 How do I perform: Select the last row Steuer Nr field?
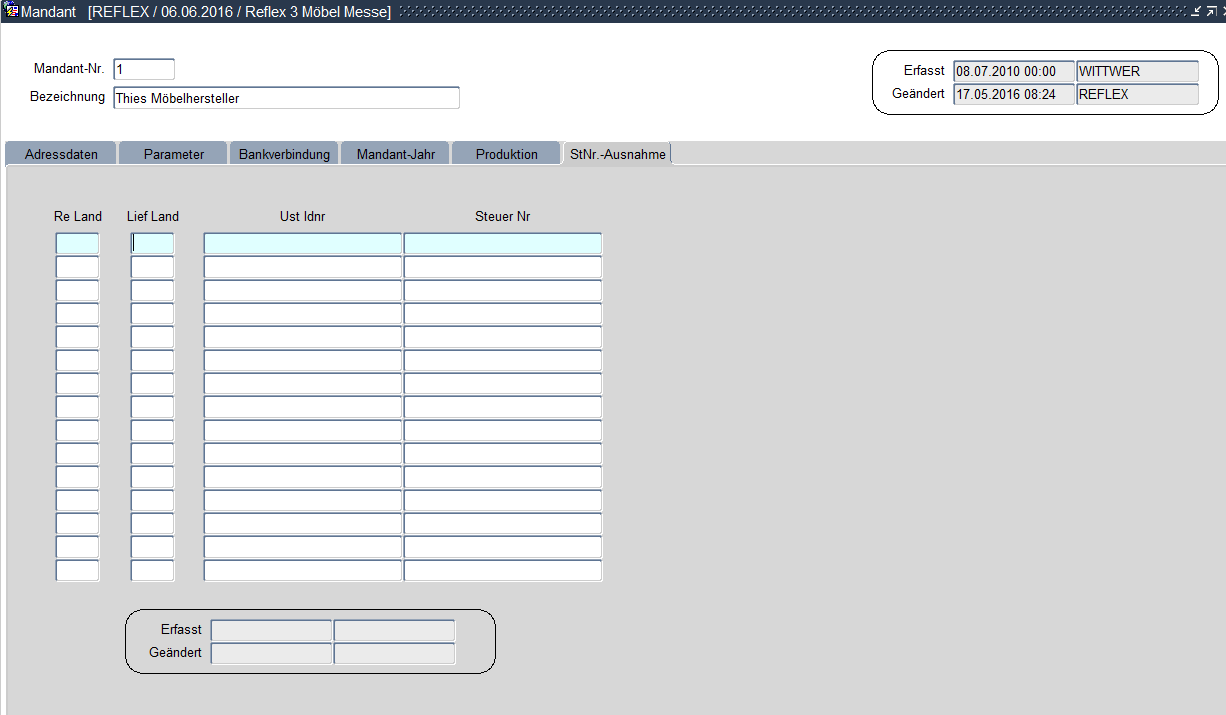coord(502,571)
